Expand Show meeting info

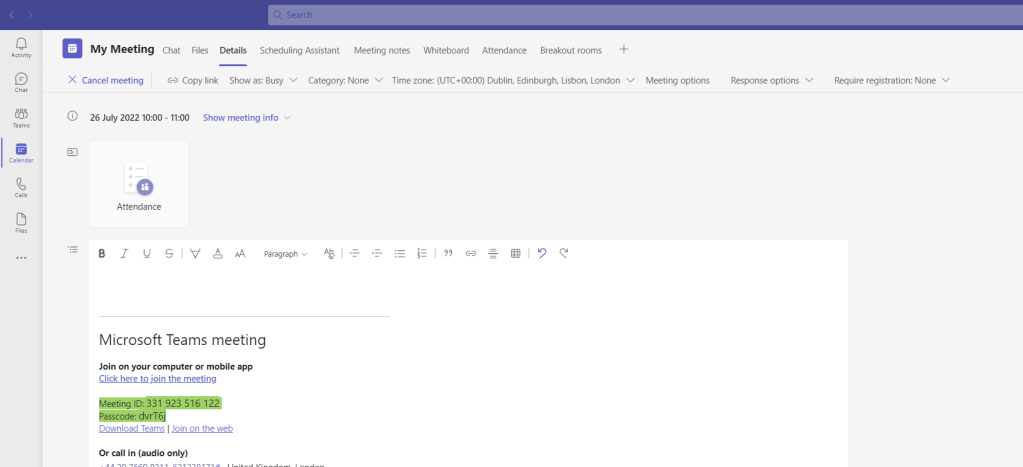click(x=247, y=118)
